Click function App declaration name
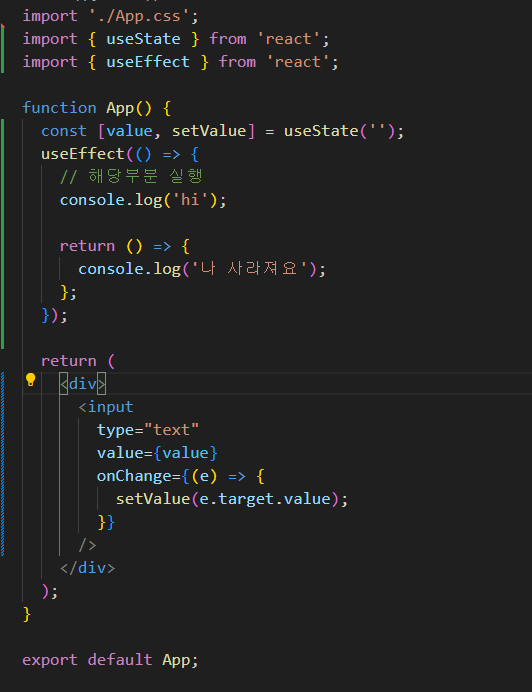The image size is (532, 692). [x=120, y=108]
